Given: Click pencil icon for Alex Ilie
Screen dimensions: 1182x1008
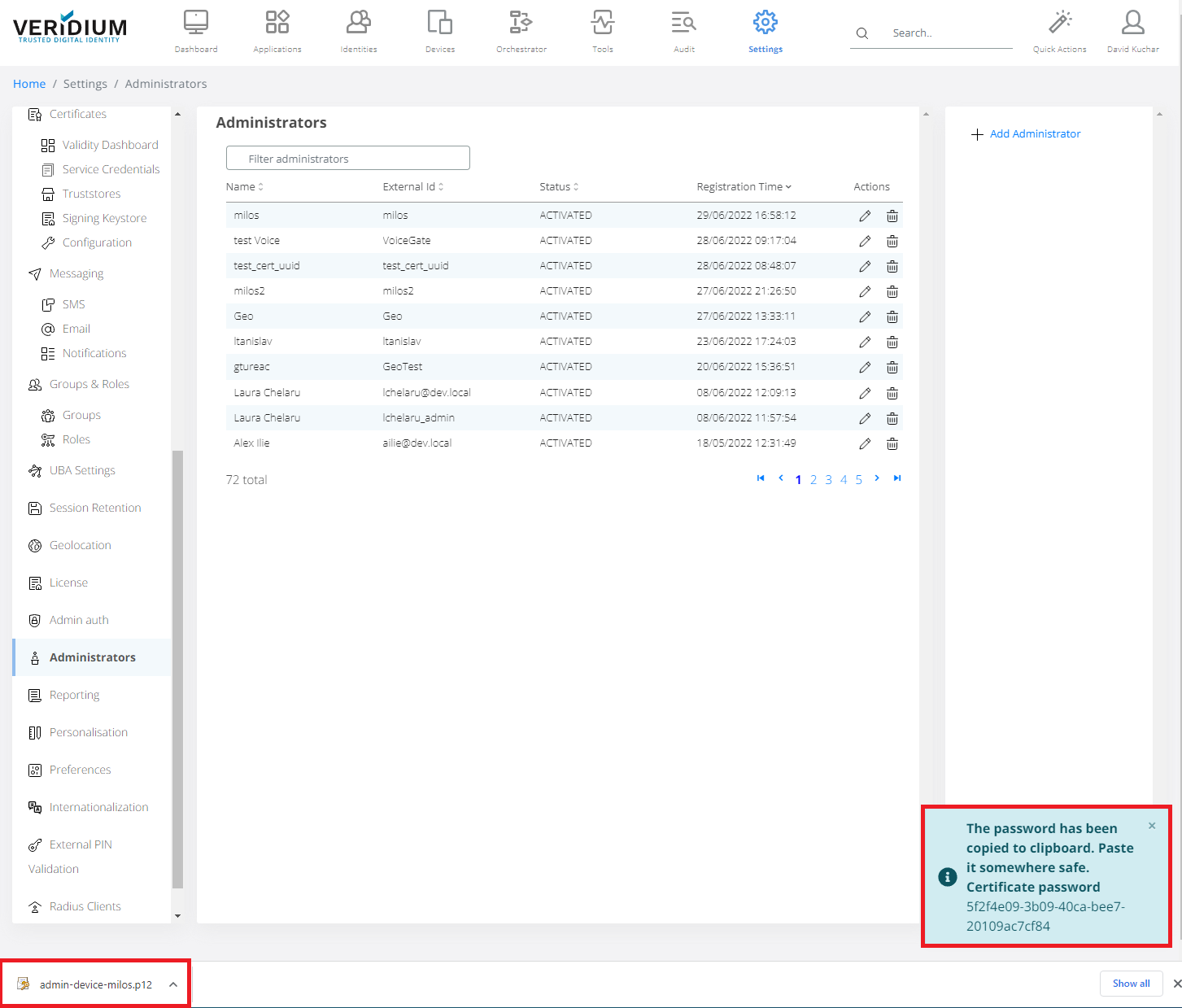Looking at the screenshot, I should tap(865, 443).
